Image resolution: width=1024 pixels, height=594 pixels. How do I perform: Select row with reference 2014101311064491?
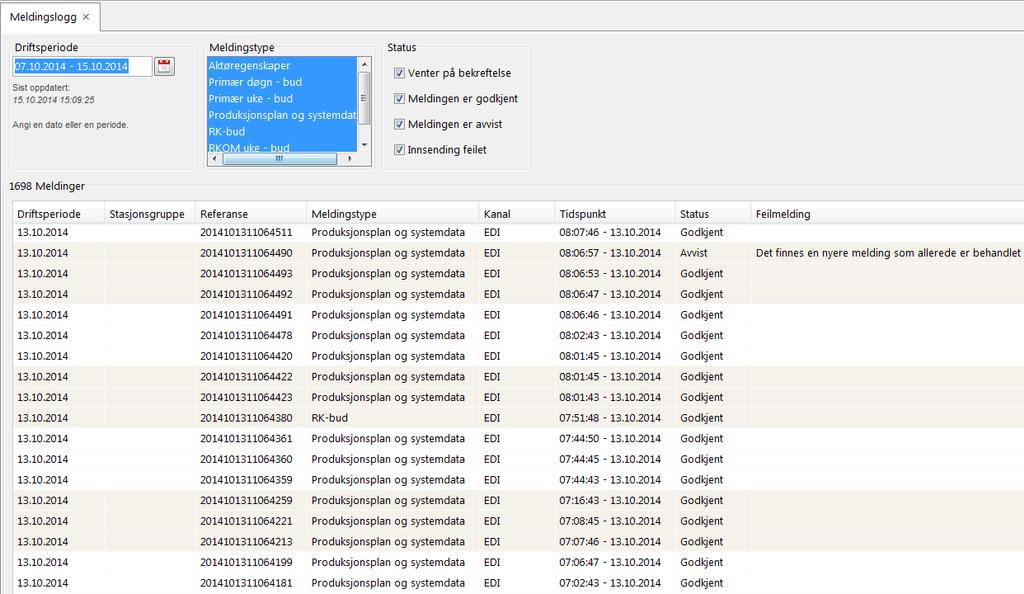(x=519, y=315)
